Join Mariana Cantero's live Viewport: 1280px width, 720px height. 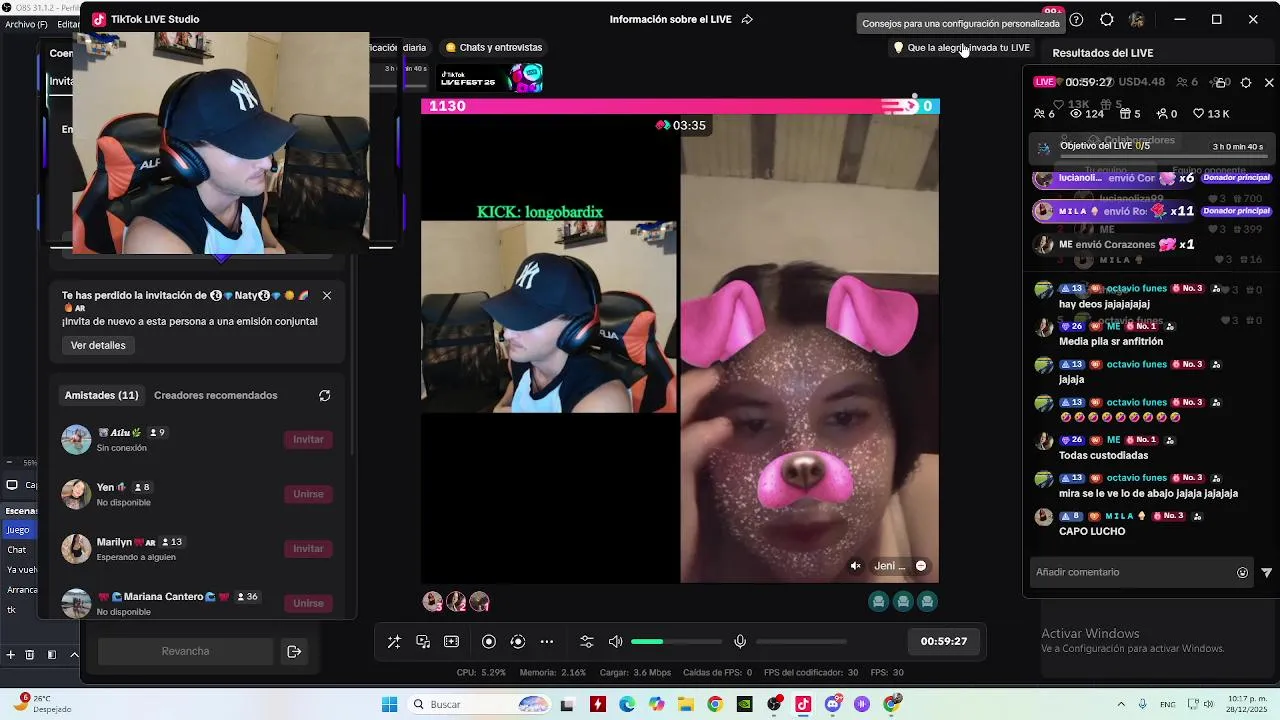click(308, 603)
